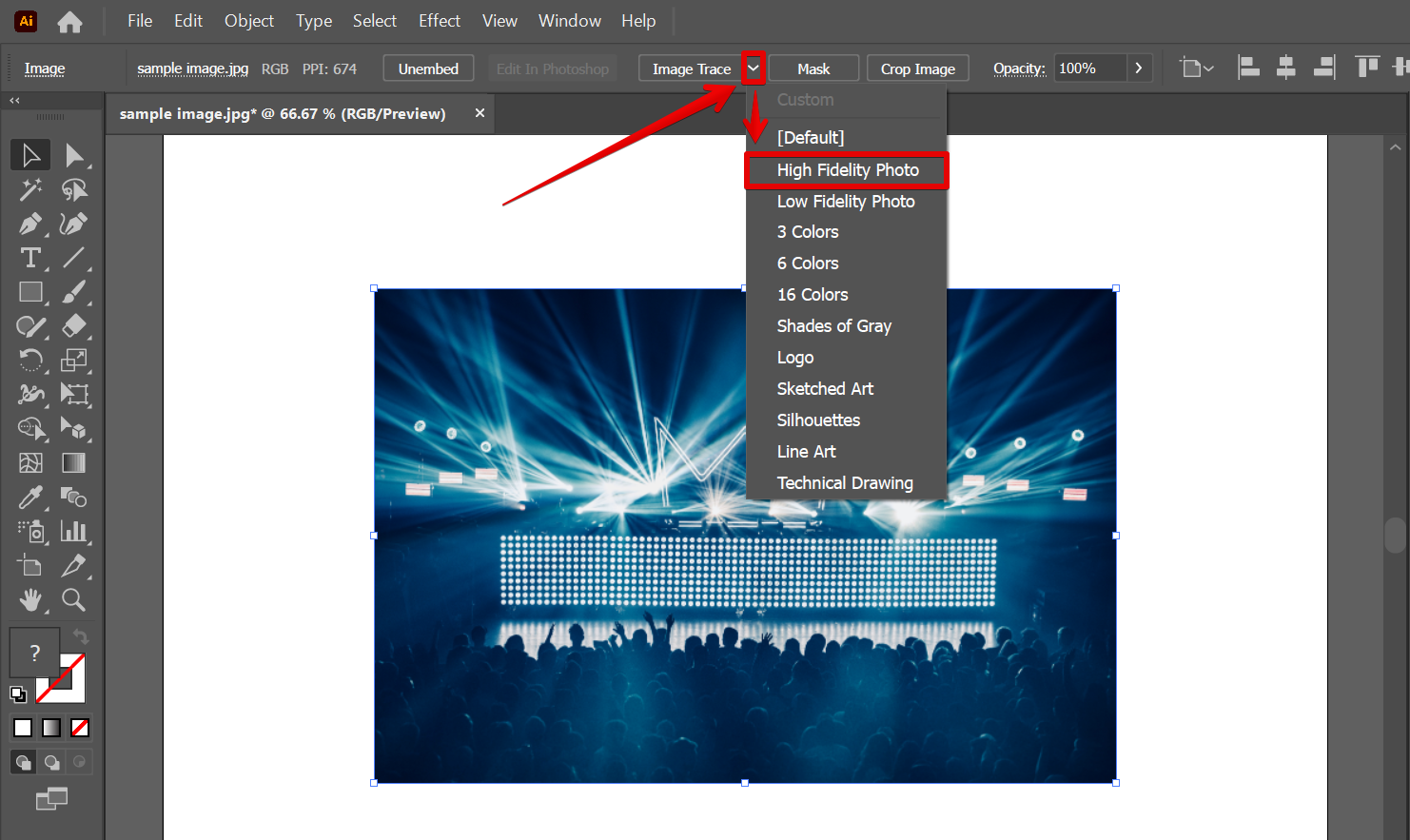Expand the Opacity slider arrow

click(x=1138, y=68)
